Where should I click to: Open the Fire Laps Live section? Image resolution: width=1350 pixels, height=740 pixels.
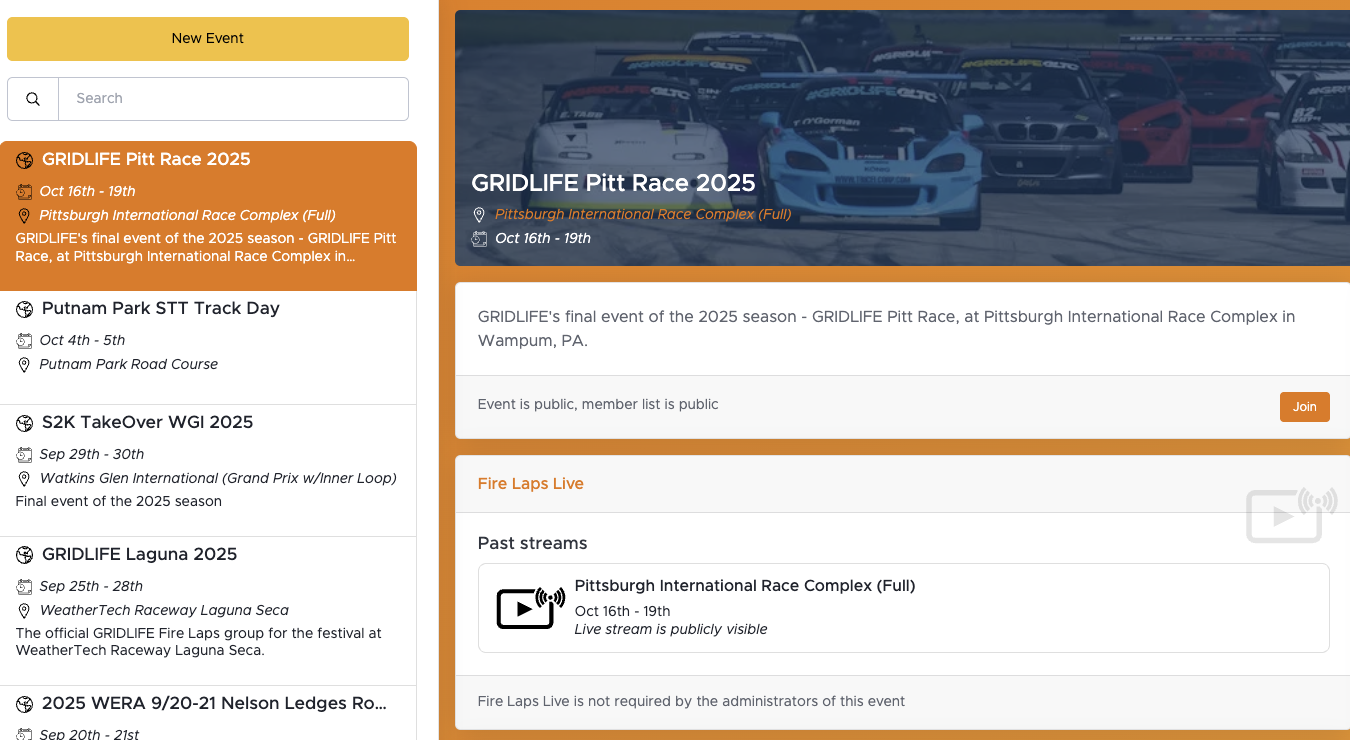point(530,483)
